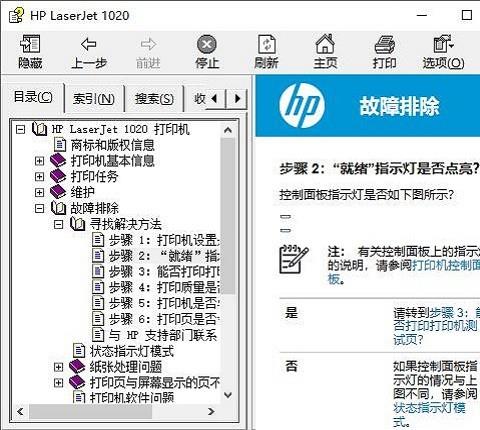
Task: Click the tree's vertical scrollbar up arrow
Action: click(x=228, y=130)
